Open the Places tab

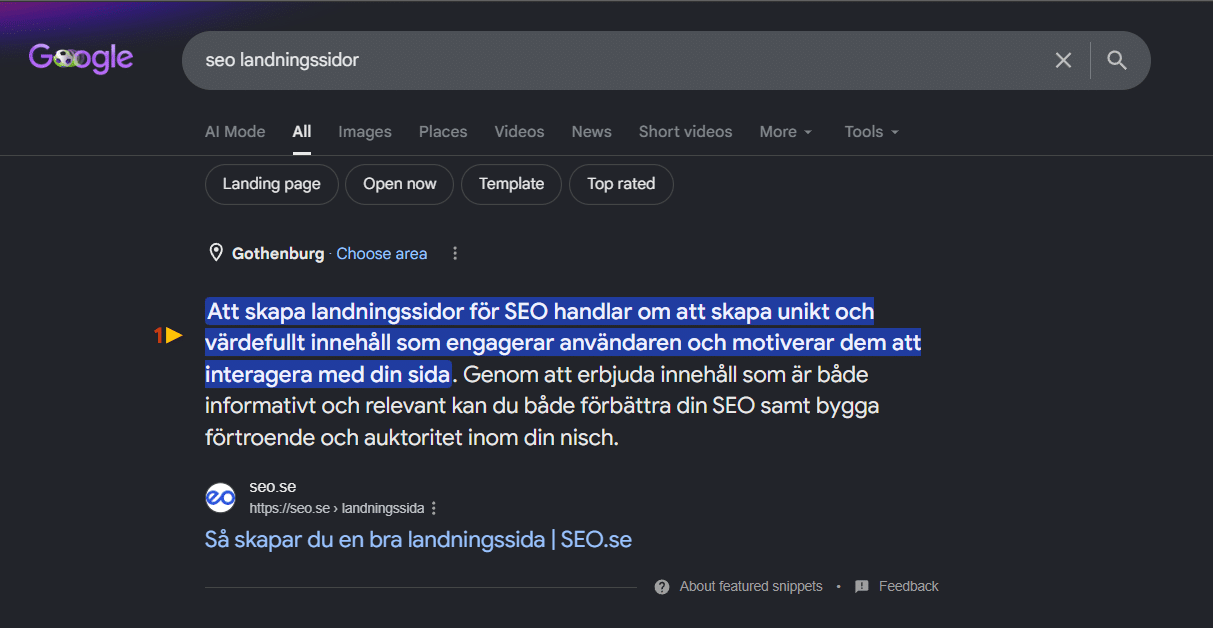click(x=443, y=132)
